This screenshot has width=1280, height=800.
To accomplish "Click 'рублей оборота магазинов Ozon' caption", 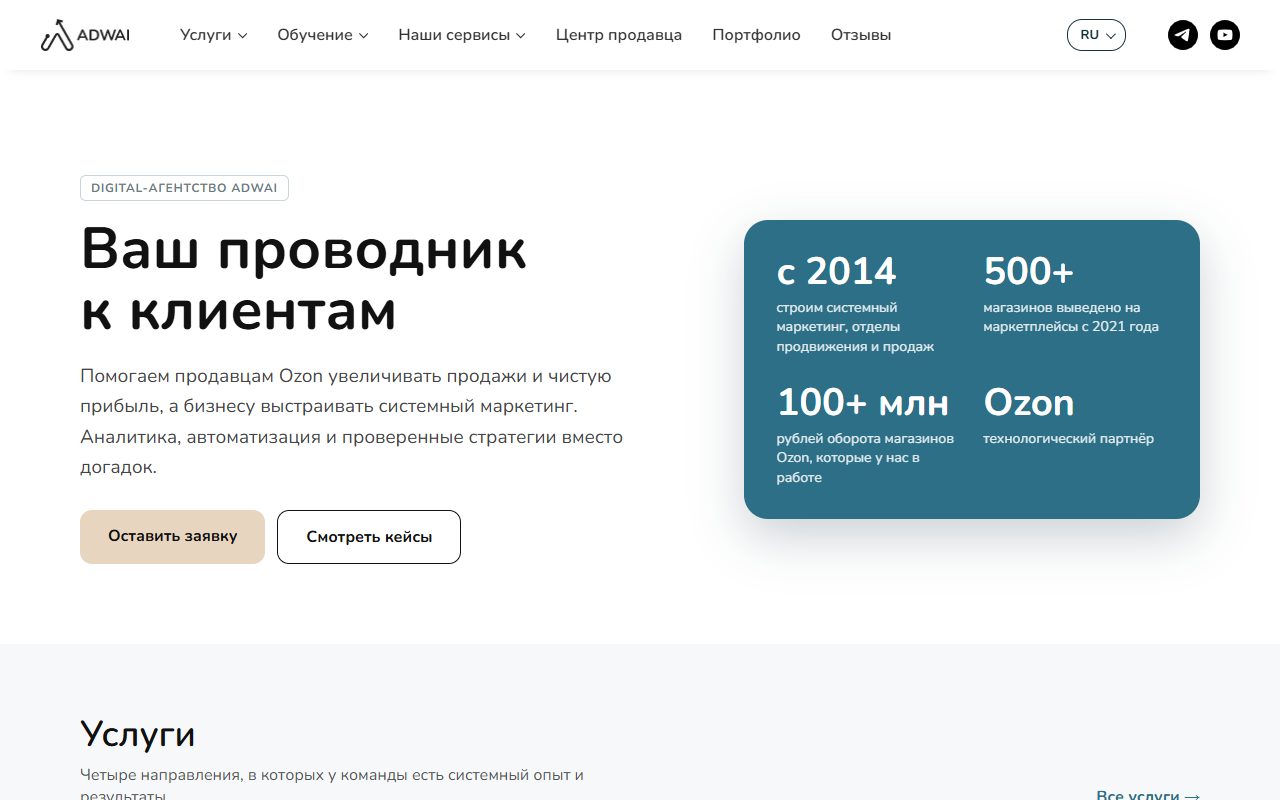I will tap(865, 458).
